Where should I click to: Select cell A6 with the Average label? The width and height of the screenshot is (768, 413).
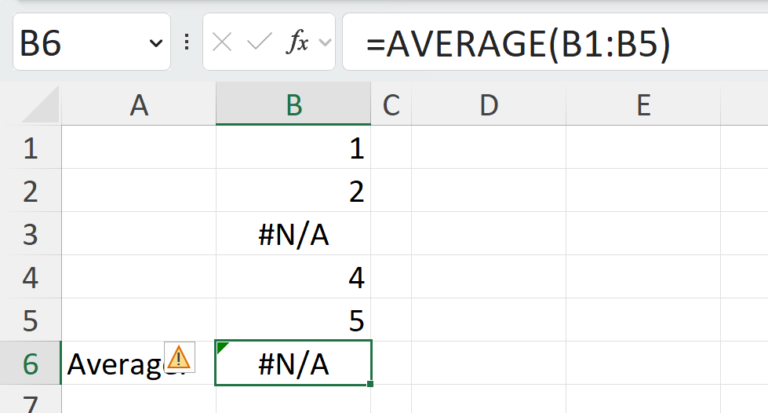[x=139, y=364]
